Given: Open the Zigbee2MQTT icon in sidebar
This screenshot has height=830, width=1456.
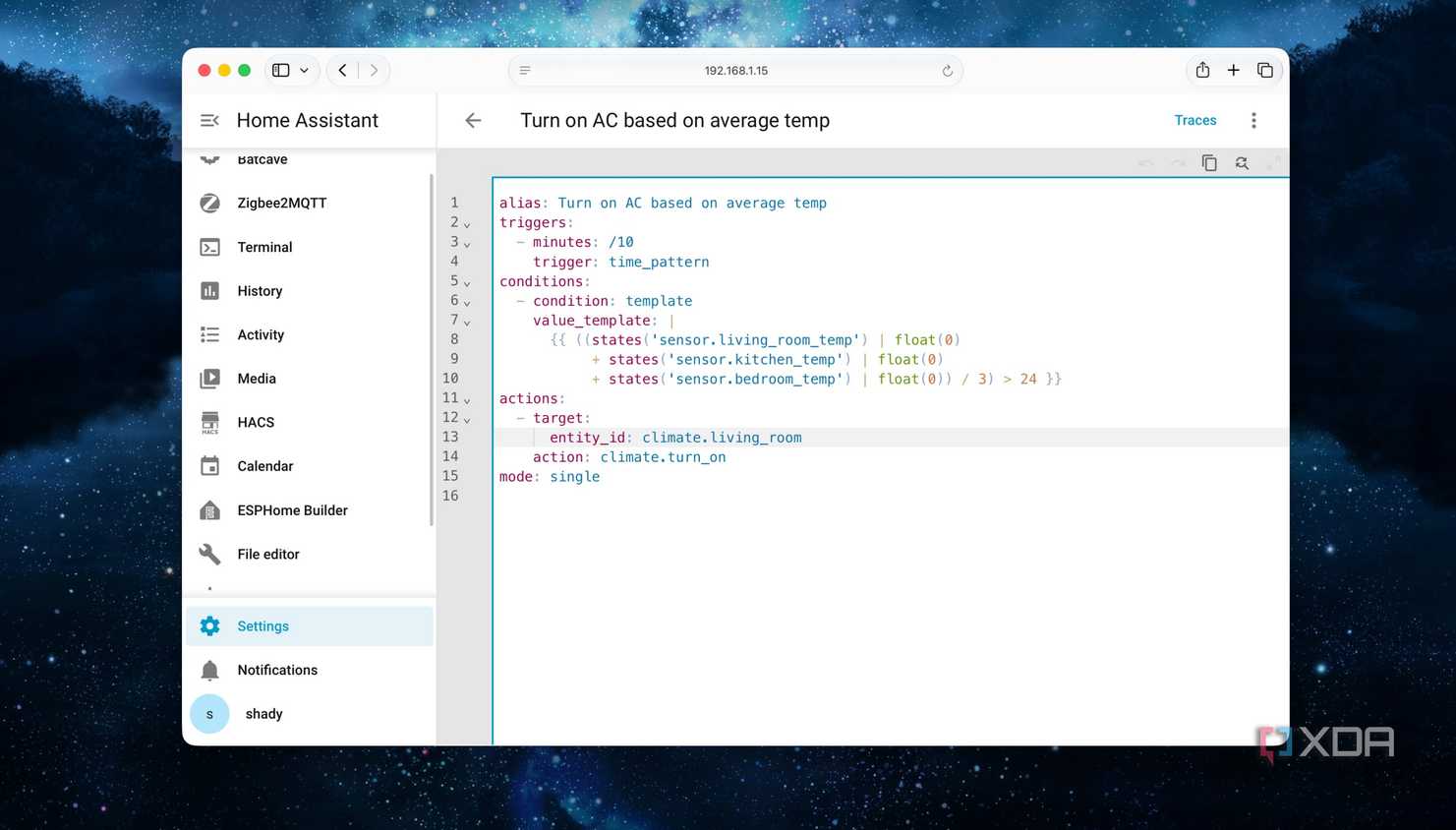Looking at the screenshot, I should click(x=209, y=203).
